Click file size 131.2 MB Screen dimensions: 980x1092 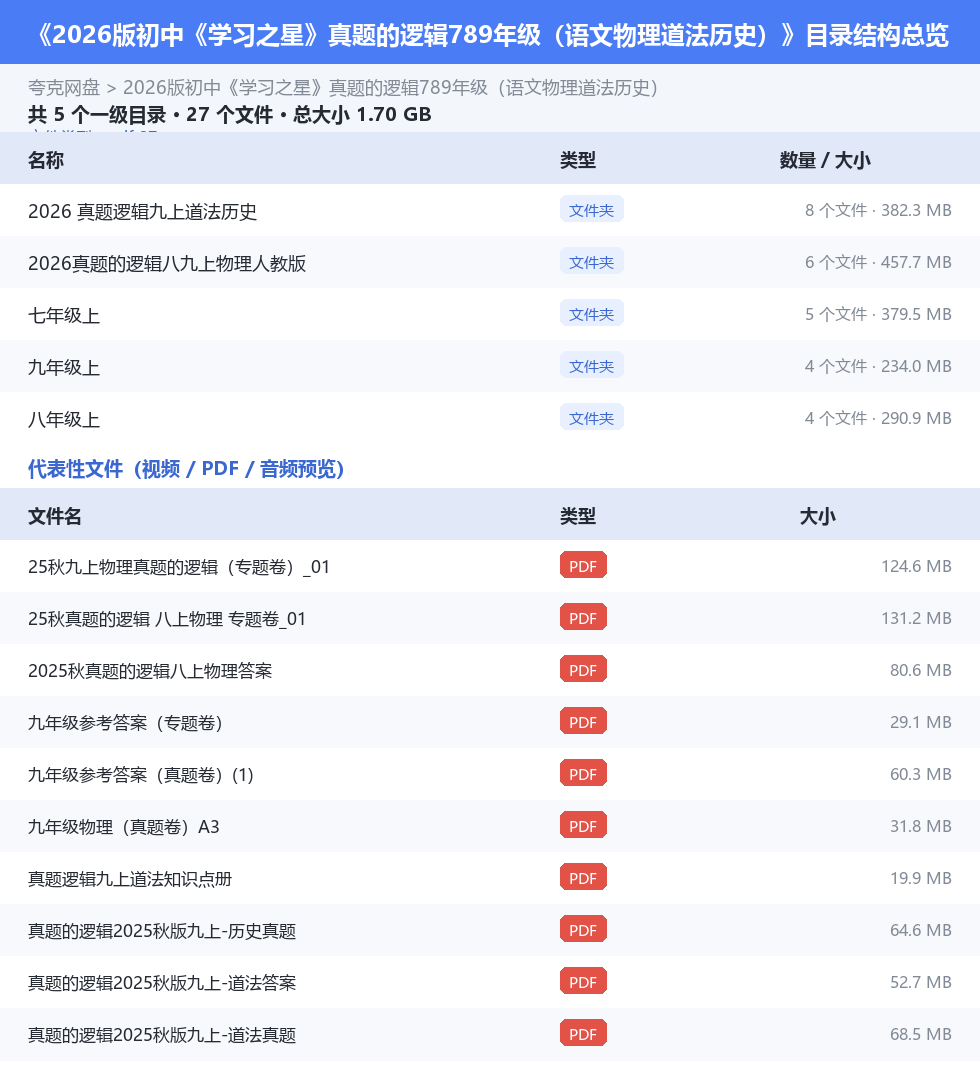(x=916, y=618)
